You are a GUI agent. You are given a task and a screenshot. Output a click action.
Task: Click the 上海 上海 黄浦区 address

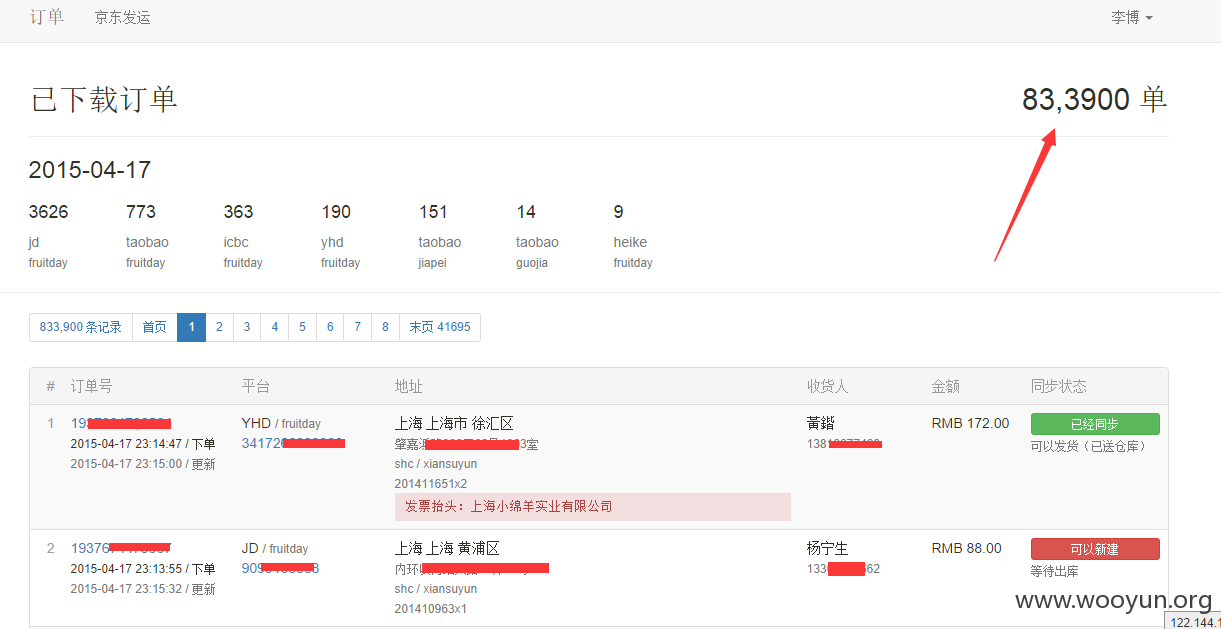pos(447,548)
